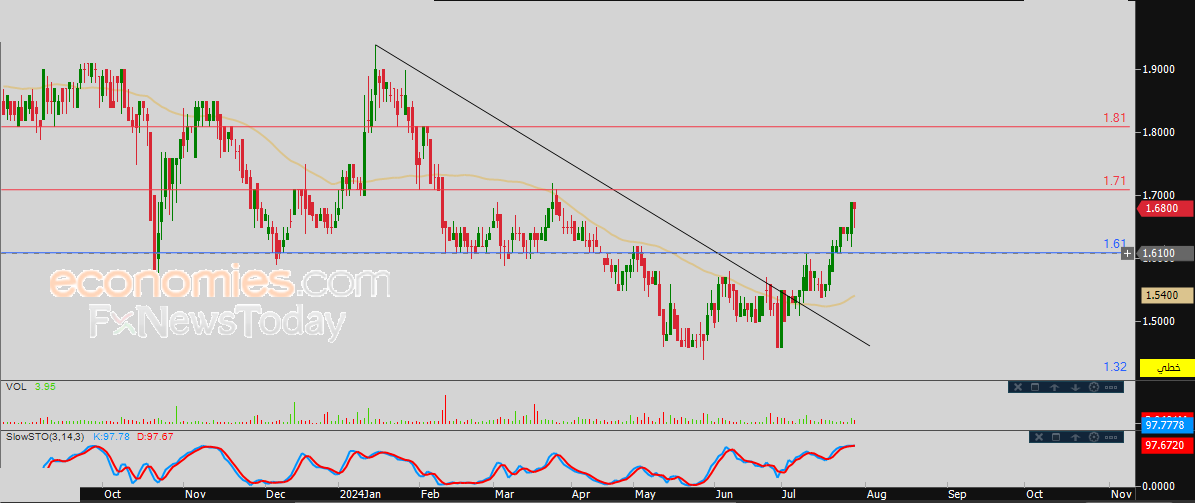This screenshot has height=503, width=1195.
Task: Click the 0.0000 stochastic axis value
Action: point(1158,485)
